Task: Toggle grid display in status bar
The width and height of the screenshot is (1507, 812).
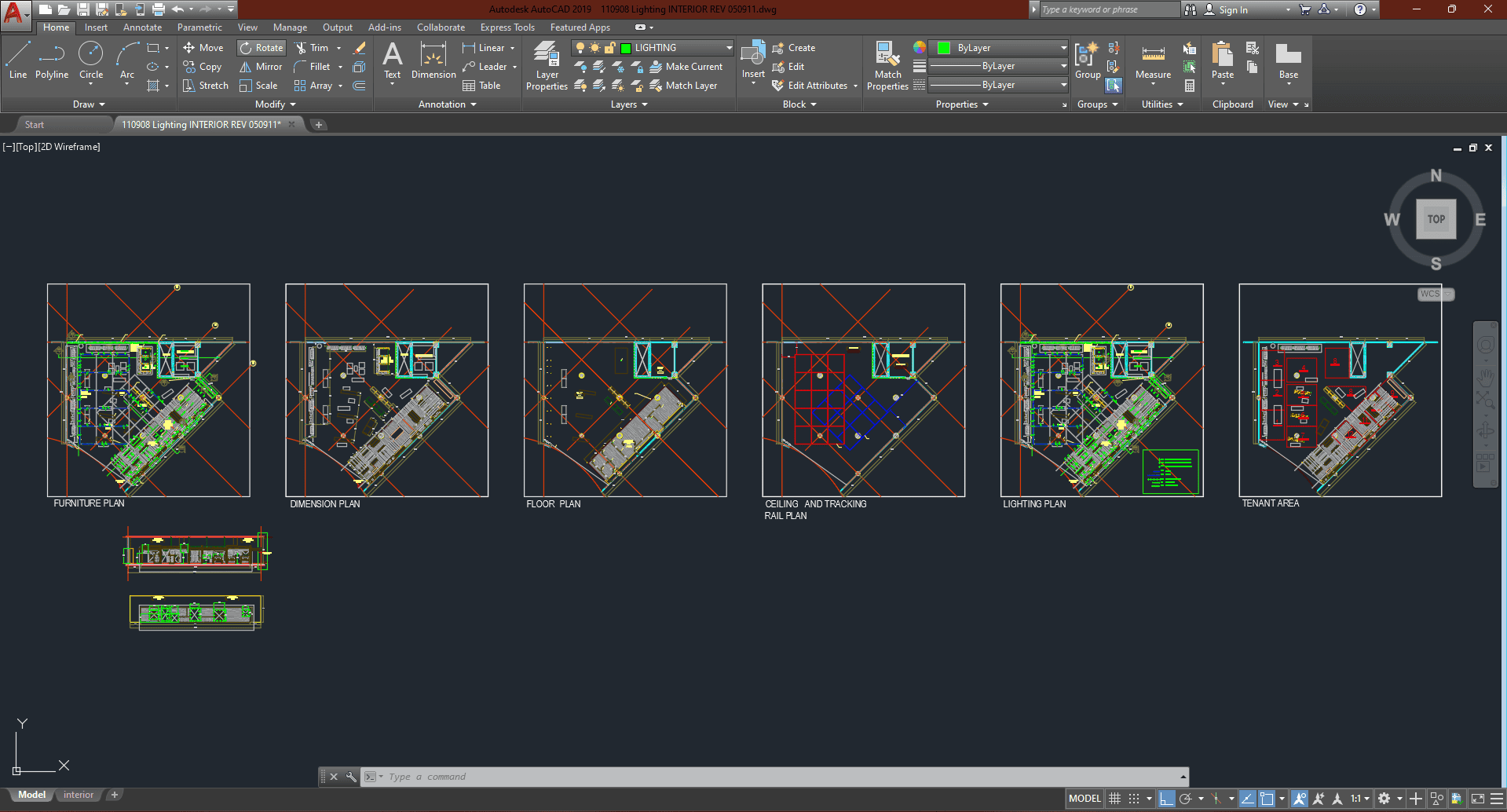Action: click(1114, 799)
